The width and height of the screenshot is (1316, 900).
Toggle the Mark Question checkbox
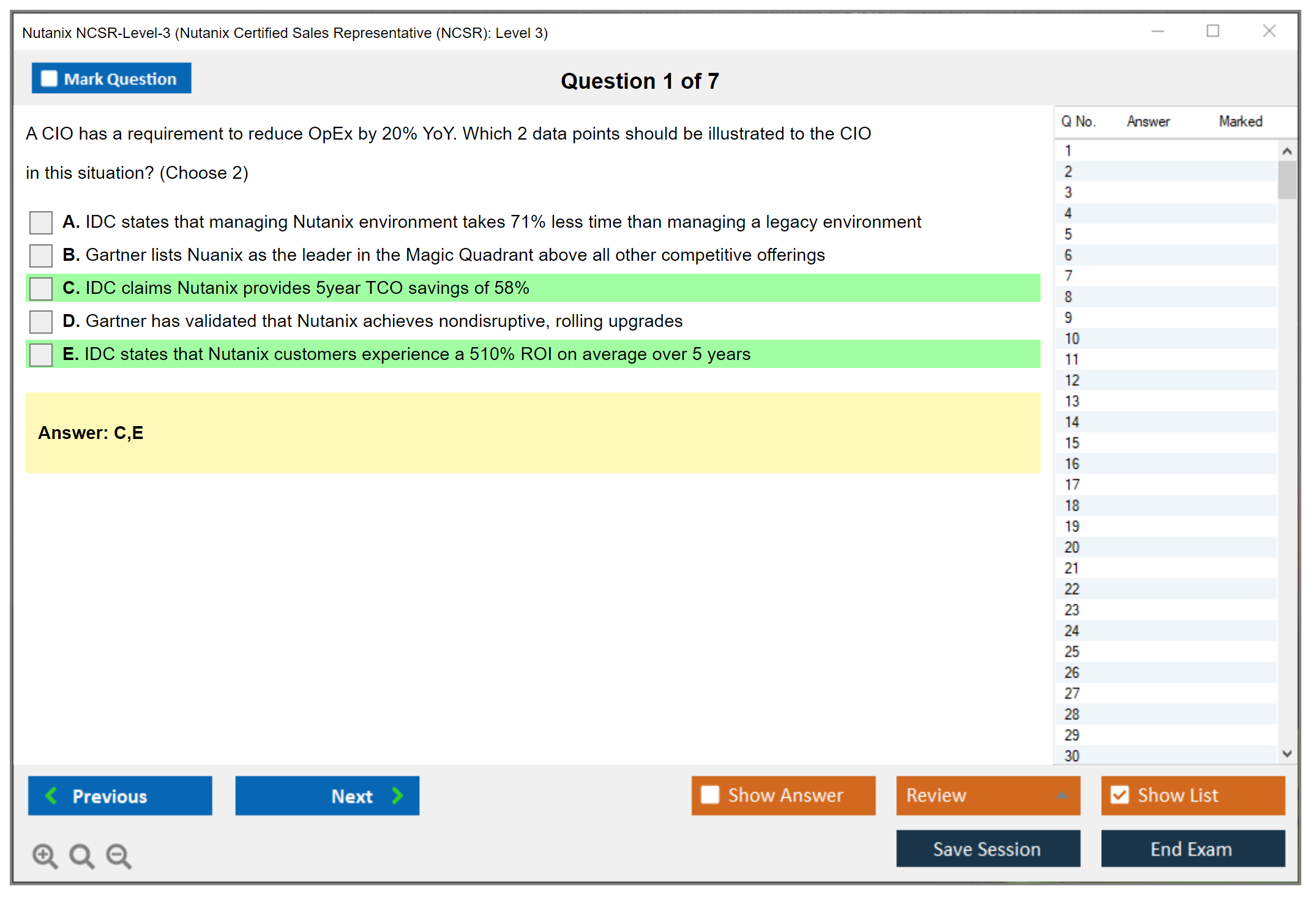pos(49,79)
